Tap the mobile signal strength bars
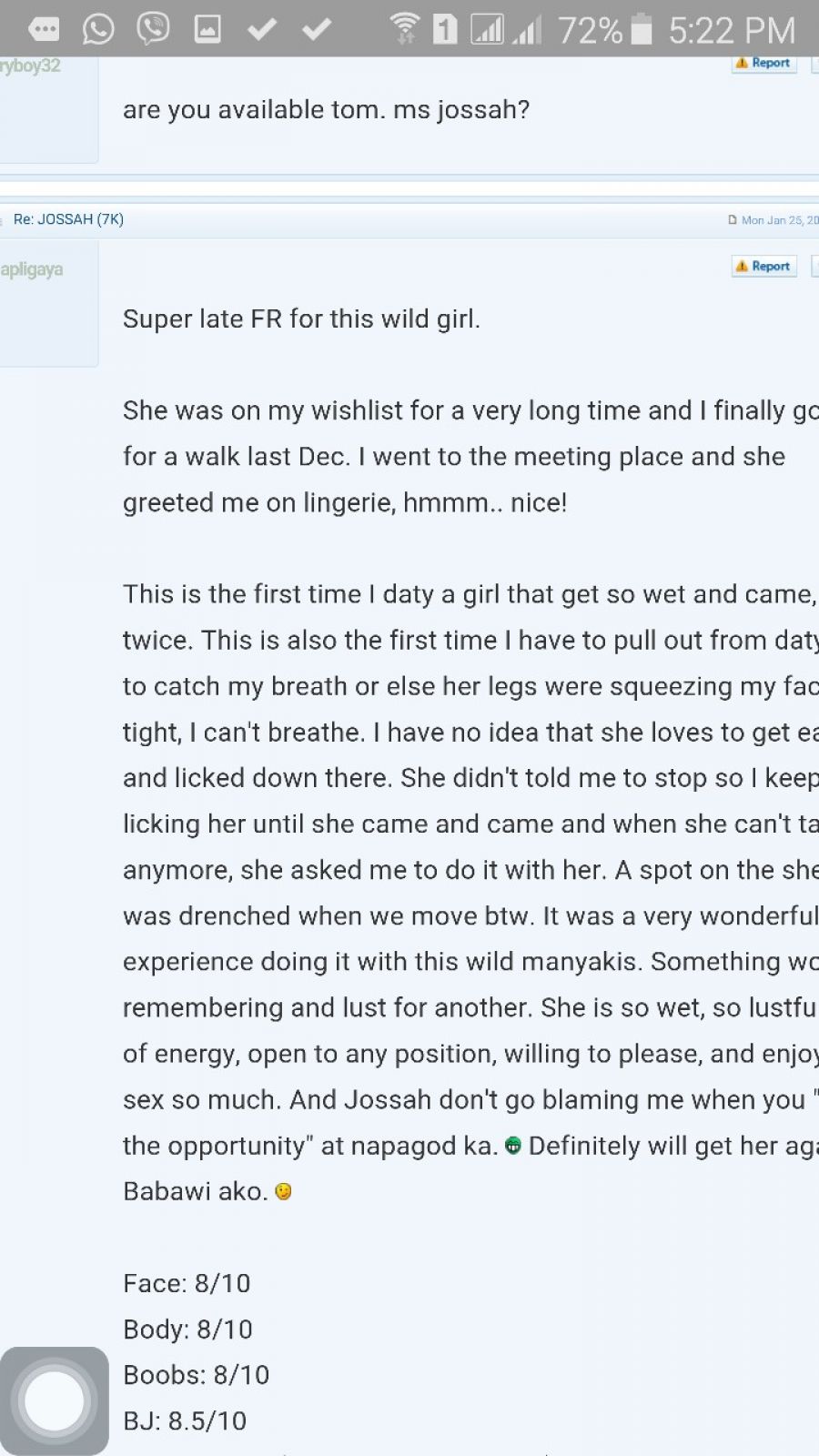This screenshot has height=1456, width=819. coord(526,32)
